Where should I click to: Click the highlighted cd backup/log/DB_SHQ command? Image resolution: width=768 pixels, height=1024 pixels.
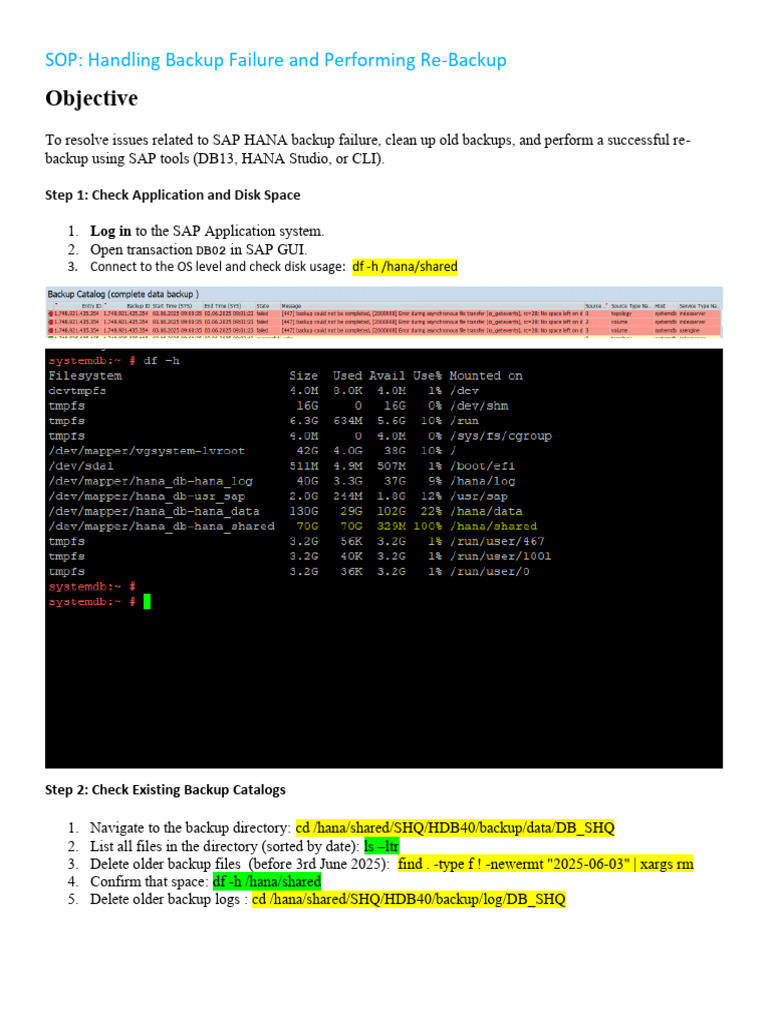coord(409,899)
